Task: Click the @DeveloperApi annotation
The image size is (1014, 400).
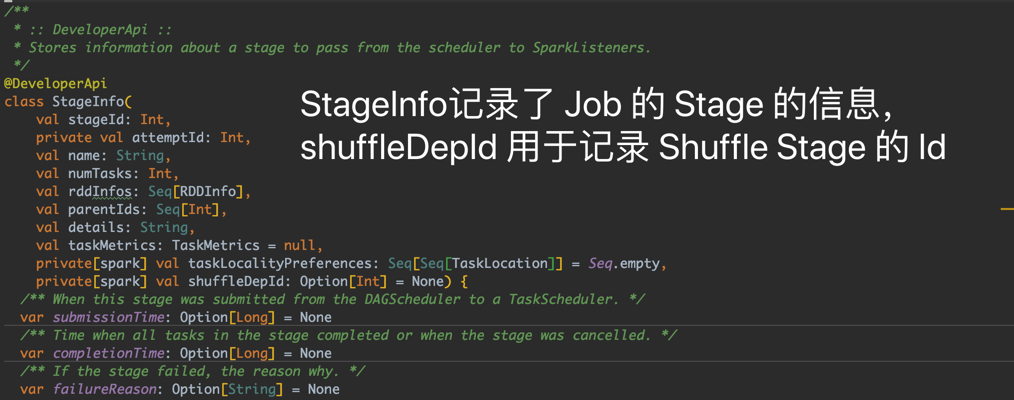Action: 55,84
